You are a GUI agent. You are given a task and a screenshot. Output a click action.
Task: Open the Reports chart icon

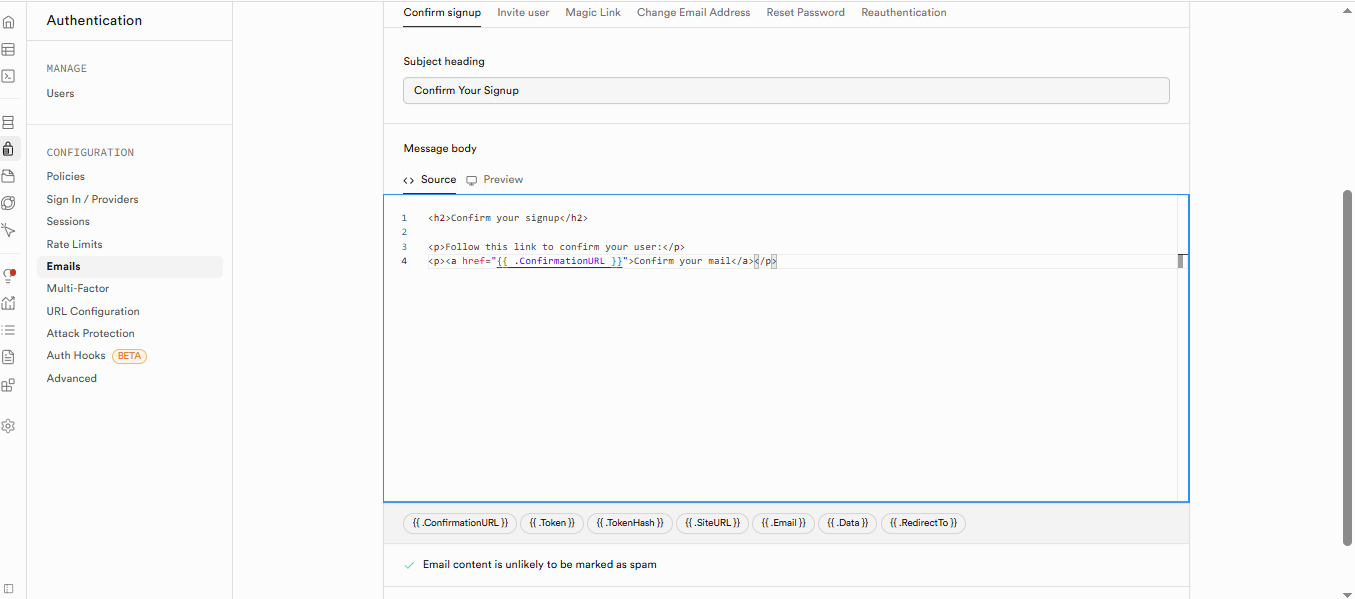tap(8, 303)
